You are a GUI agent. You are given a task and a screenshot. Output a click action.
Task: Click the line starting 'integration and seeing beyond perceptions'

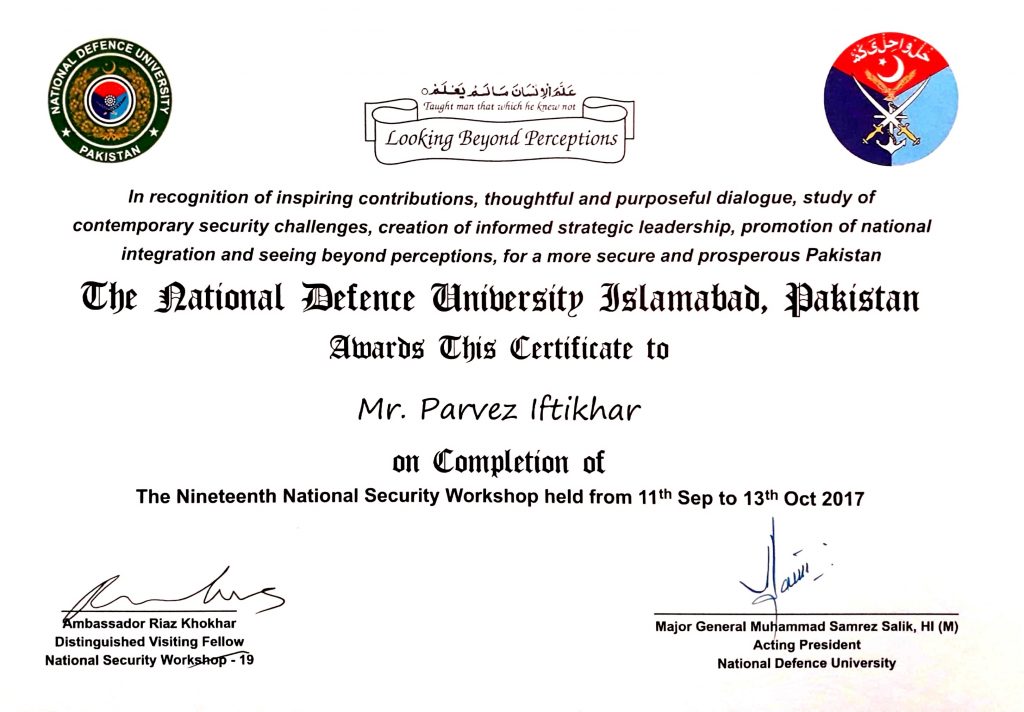pyautogui.click(x=502, y=255)
